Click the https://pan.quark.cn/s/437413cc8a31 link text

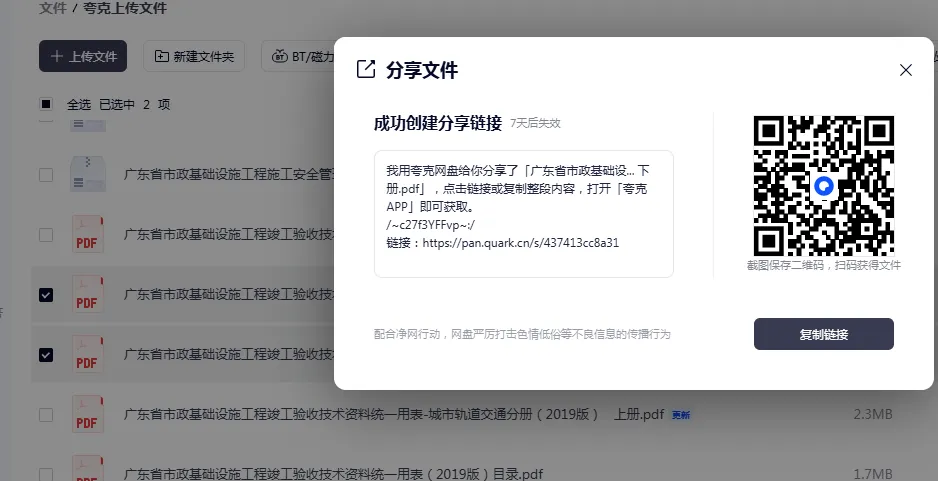[x=520, y=243]
